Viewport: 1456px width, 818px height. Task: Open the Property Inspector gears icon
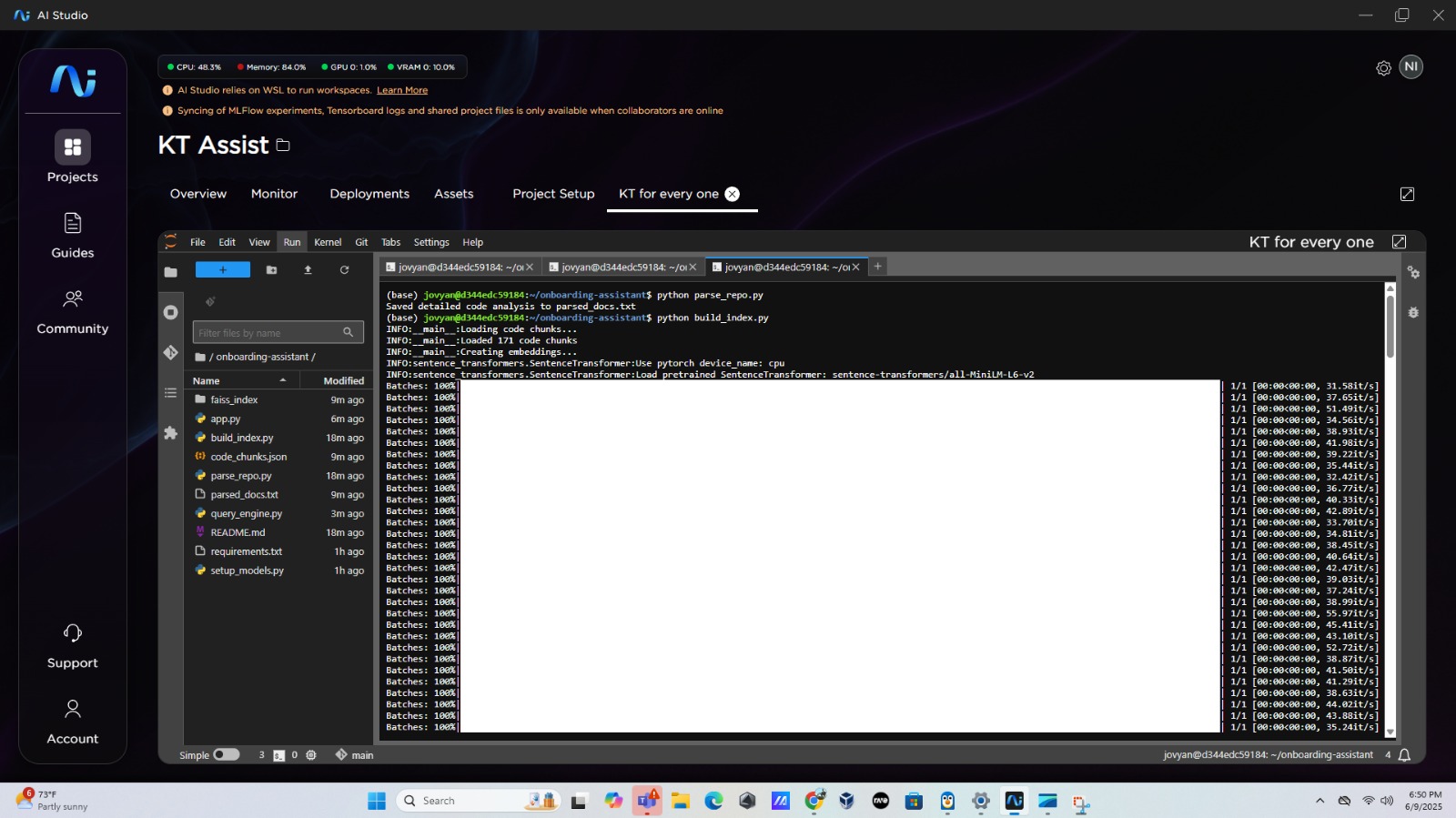pyautogui.click(x=1413, y=272)
